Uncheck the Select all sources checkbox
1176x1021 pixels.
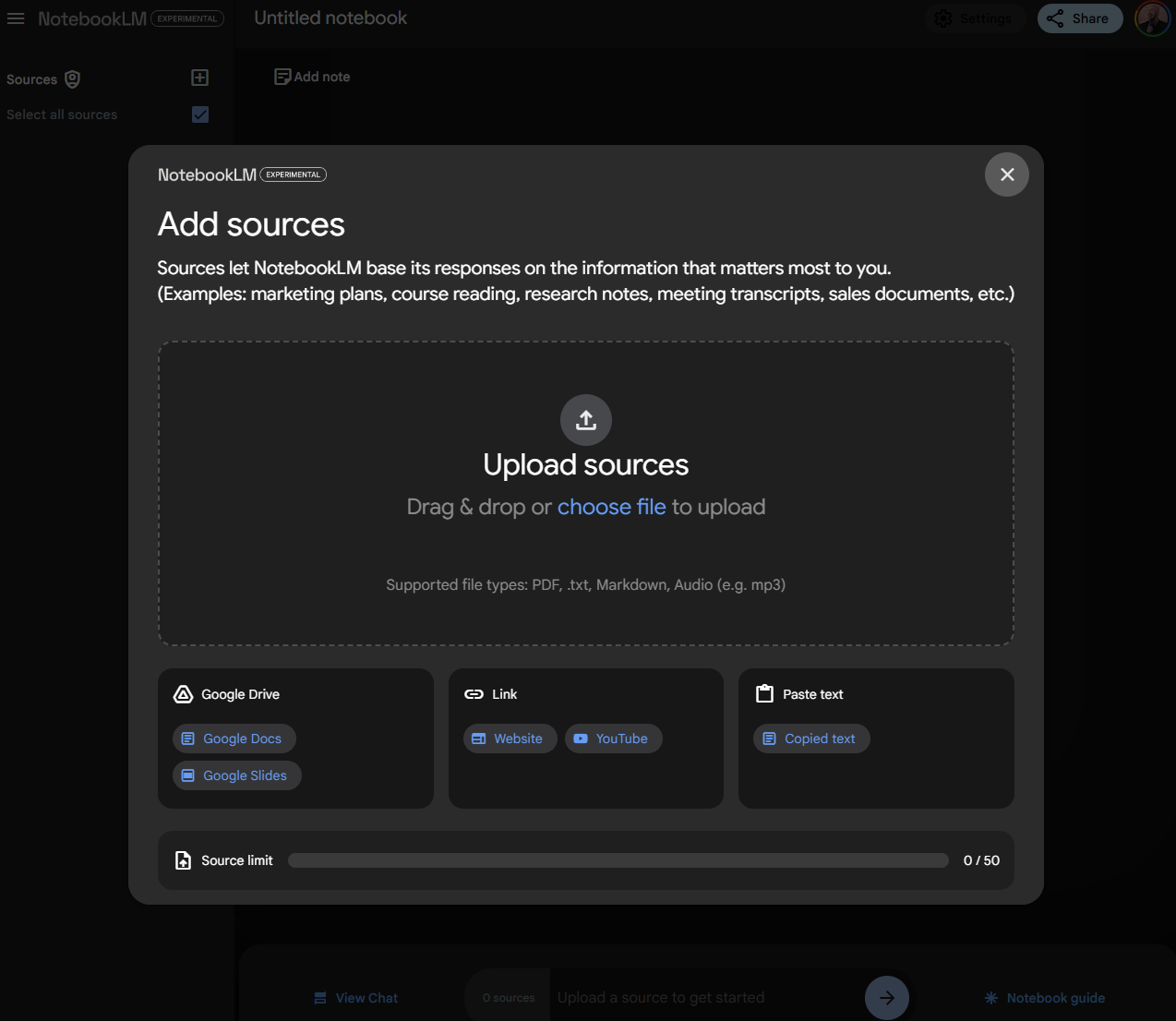click(x=200, y=114)
